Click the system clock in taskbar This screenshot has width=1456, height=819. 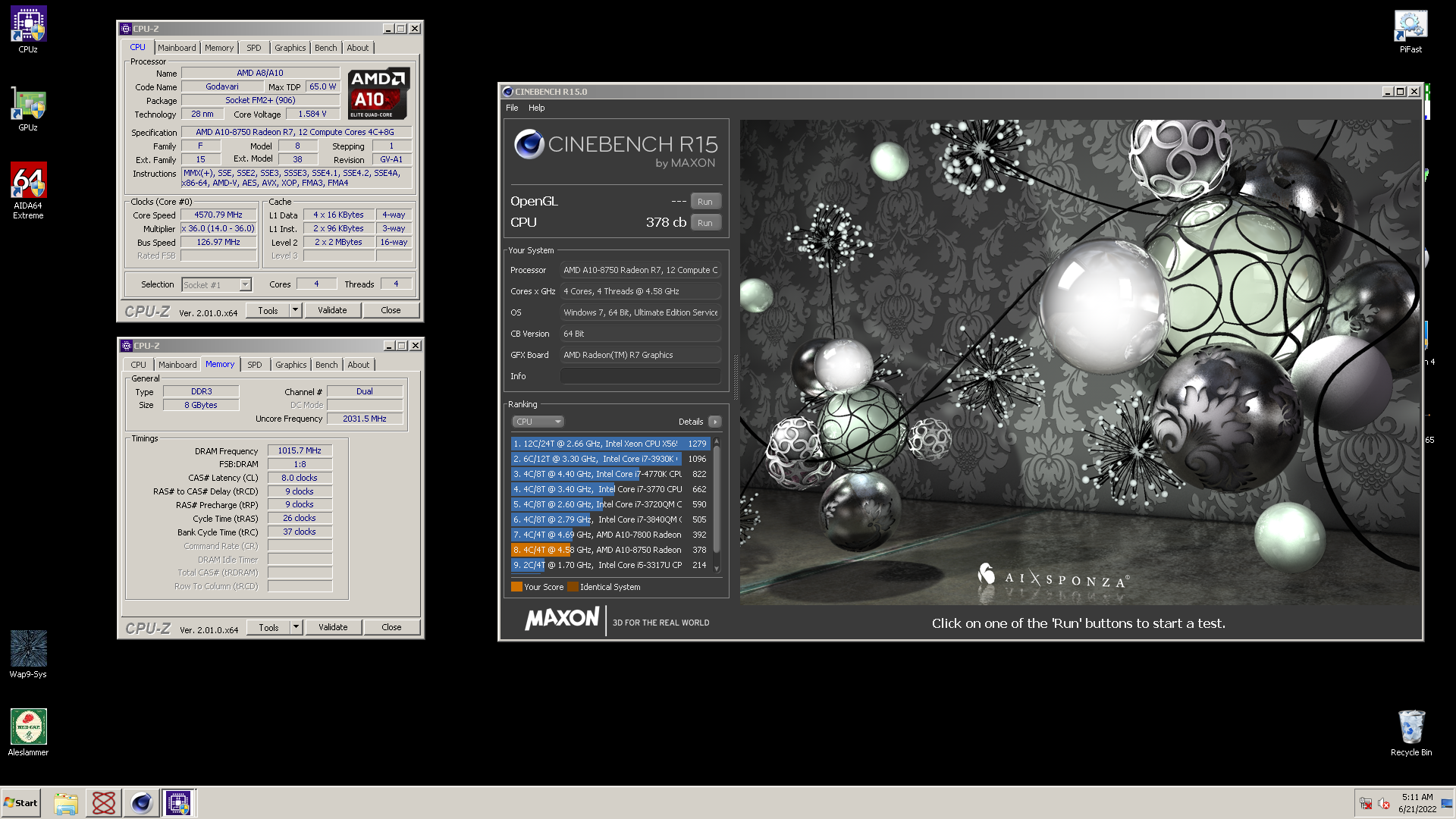[1417, 803]
